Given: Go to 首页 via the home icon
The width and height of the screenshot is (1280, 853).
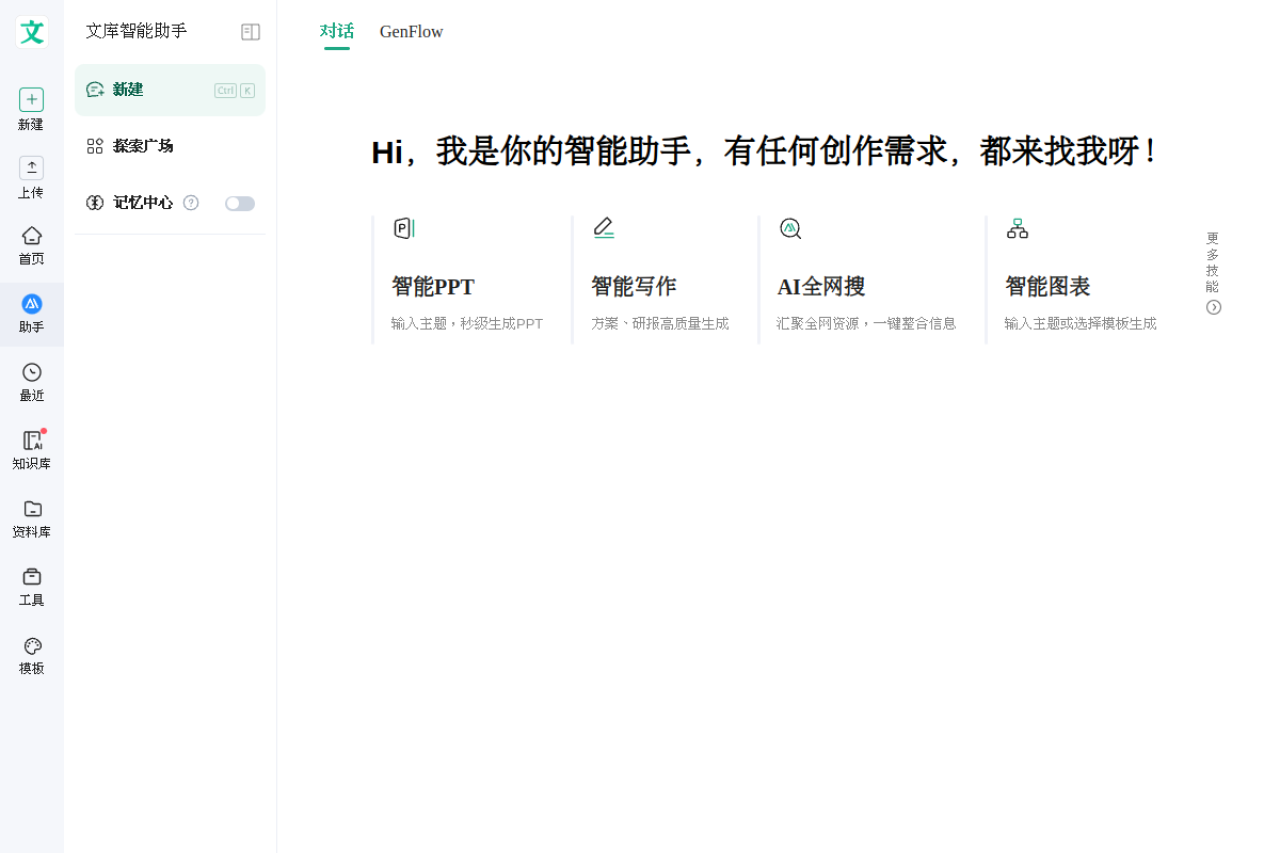Looking at the screenshot, I should [x=31, y=243].
